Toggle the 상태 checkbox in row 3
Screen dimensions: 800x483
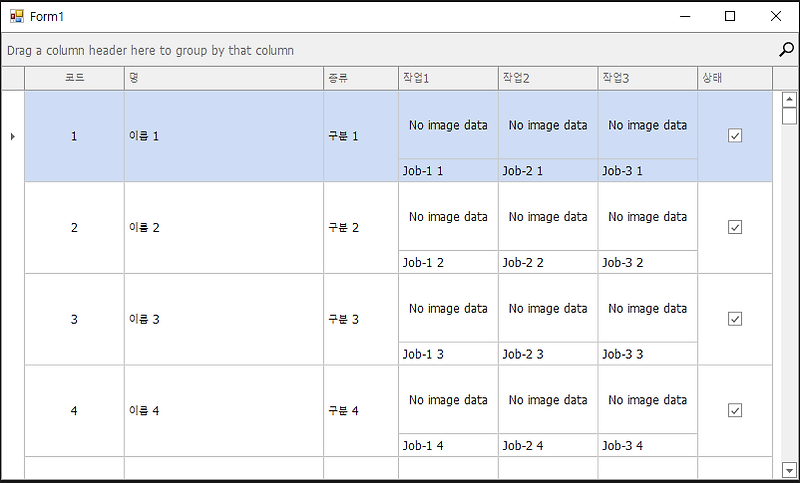click(x=735, y=319)
